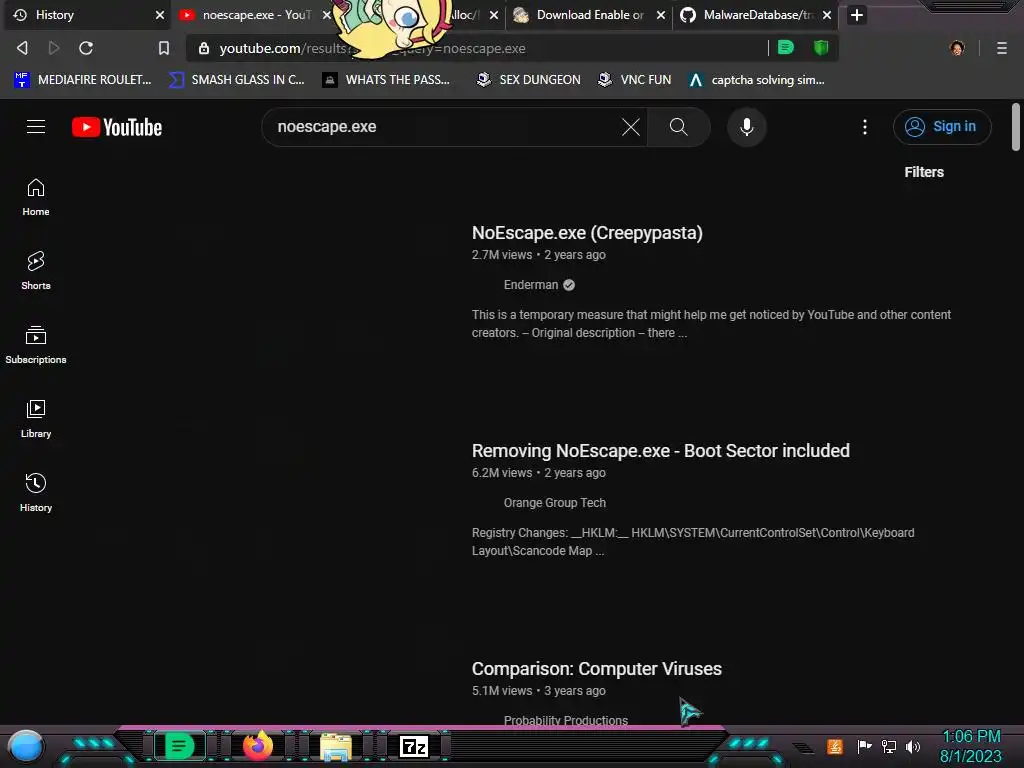
Task: Open Subscriptions in the sidebar
Action: click(x=36, y=345)
